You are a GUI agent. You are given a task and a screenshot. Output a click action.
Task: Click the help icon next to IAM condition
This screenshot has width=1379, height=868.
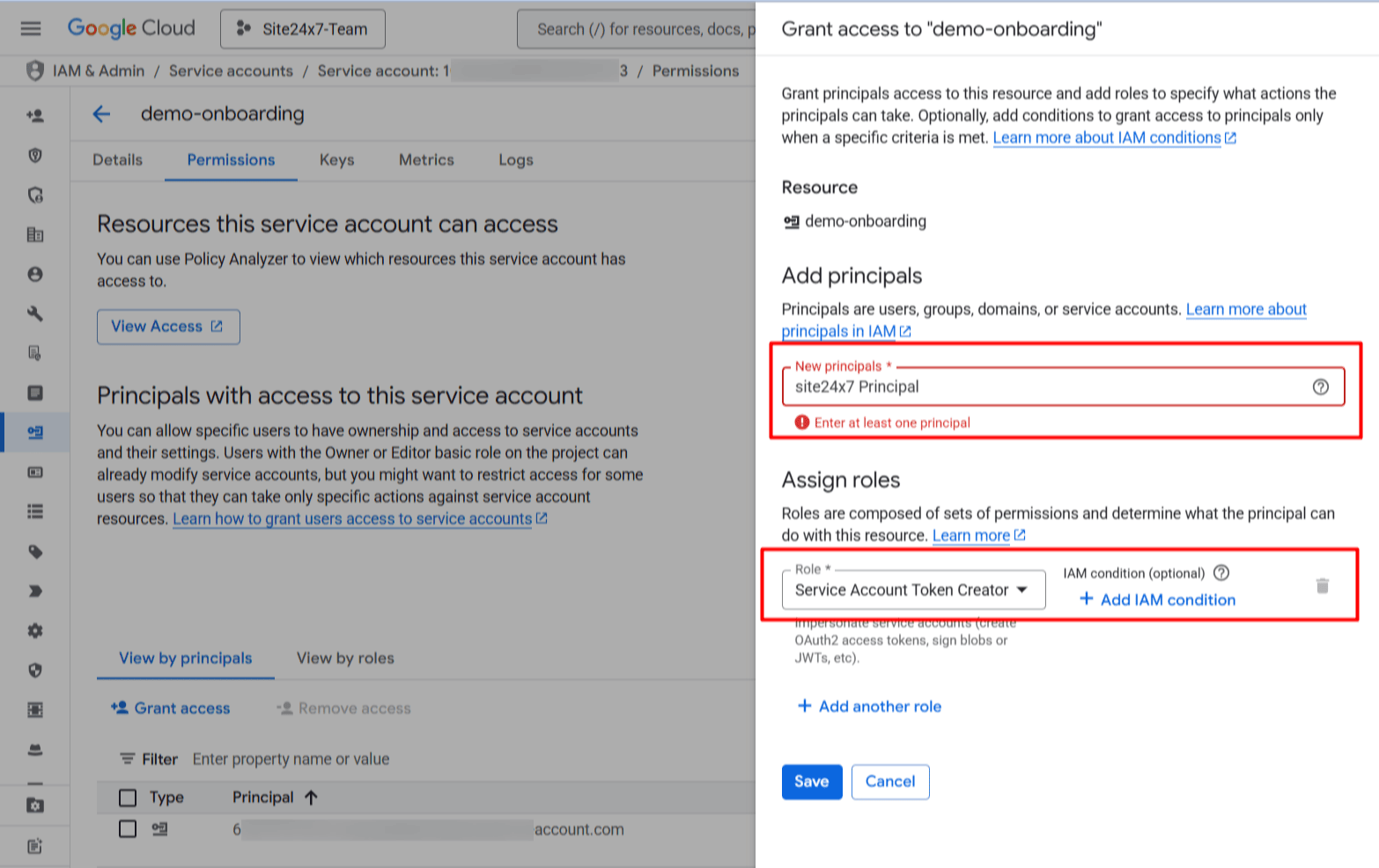pos(1221,572)
